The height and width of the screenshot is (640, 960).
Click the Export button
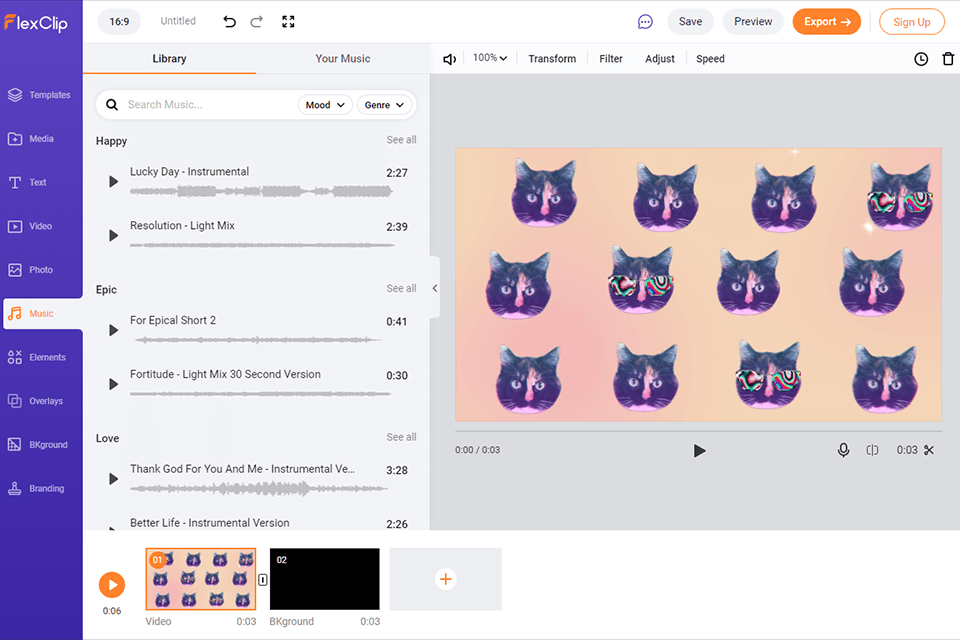(827, 21)
